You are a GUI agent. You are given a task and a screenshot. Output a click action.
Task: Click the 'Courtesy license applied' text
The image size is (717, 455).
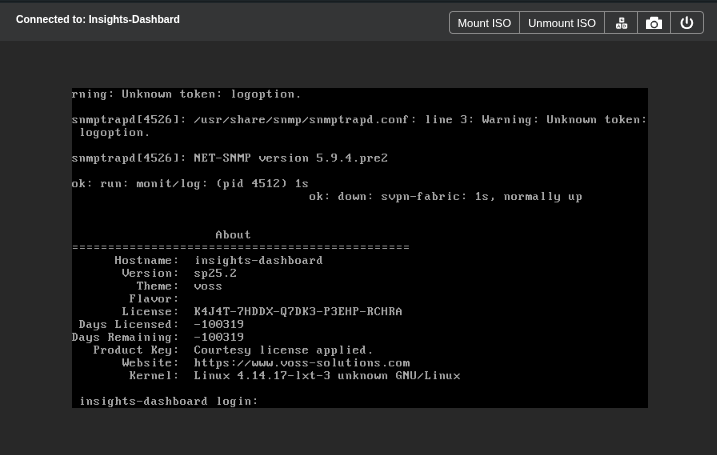coord(283,350)
